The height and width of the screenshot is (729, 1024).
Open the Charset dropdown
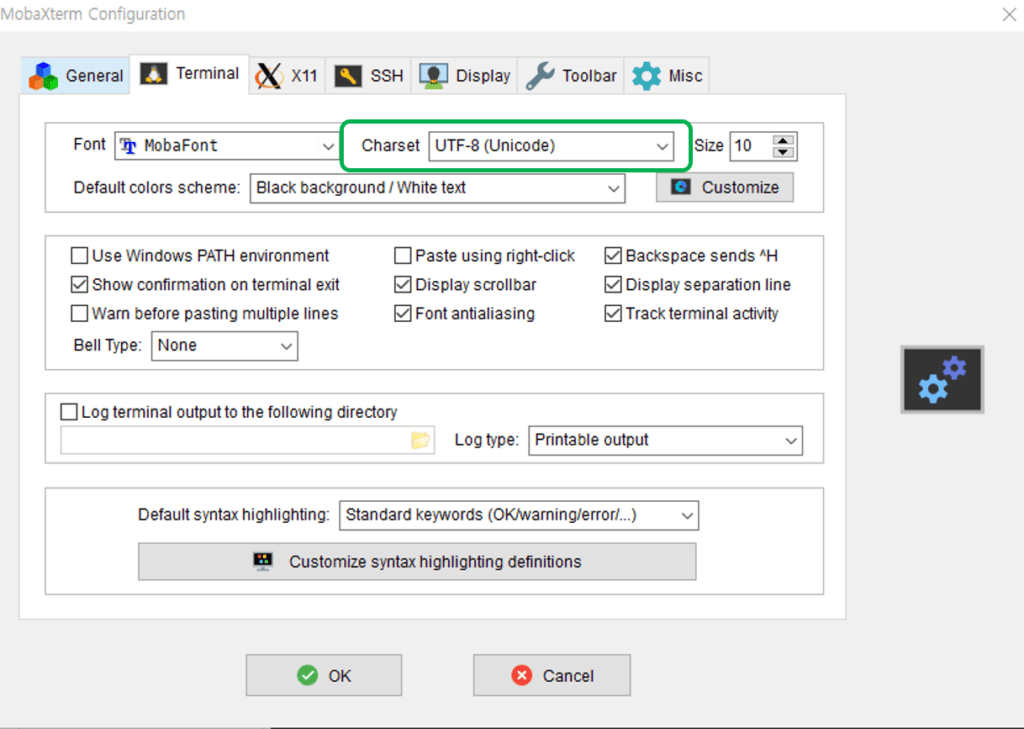pos(551,146)
